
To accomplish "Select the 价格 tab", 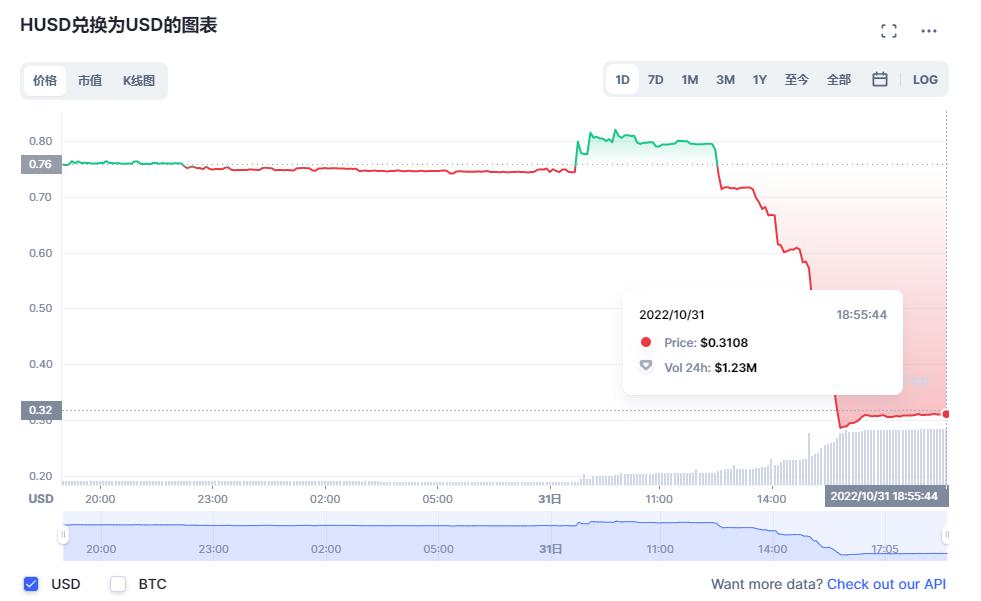I will click(x=44, y=80).
